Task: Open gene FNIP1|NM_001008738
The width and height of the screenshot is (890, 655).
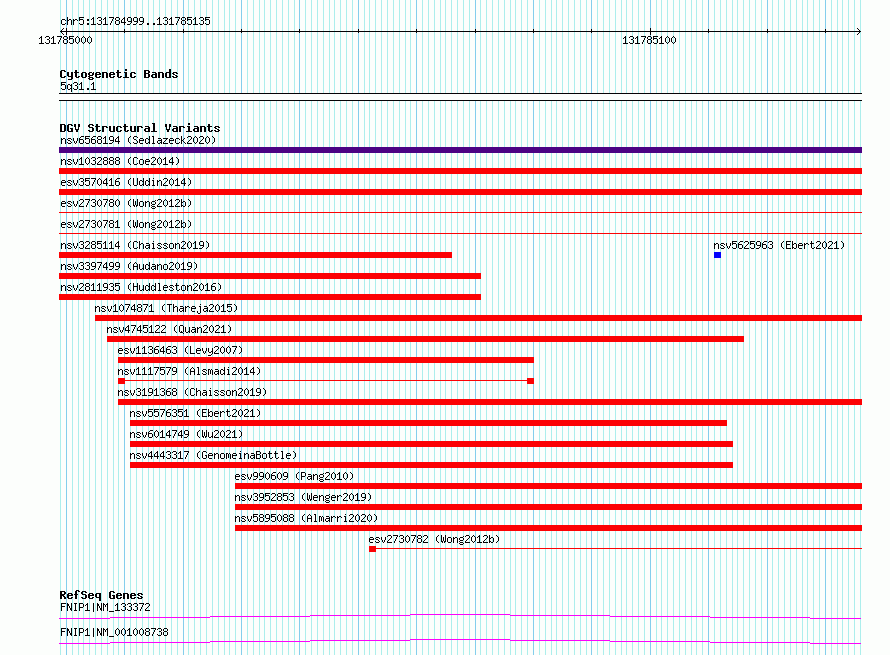Action: pyautogui.click(x=114, y=632)
